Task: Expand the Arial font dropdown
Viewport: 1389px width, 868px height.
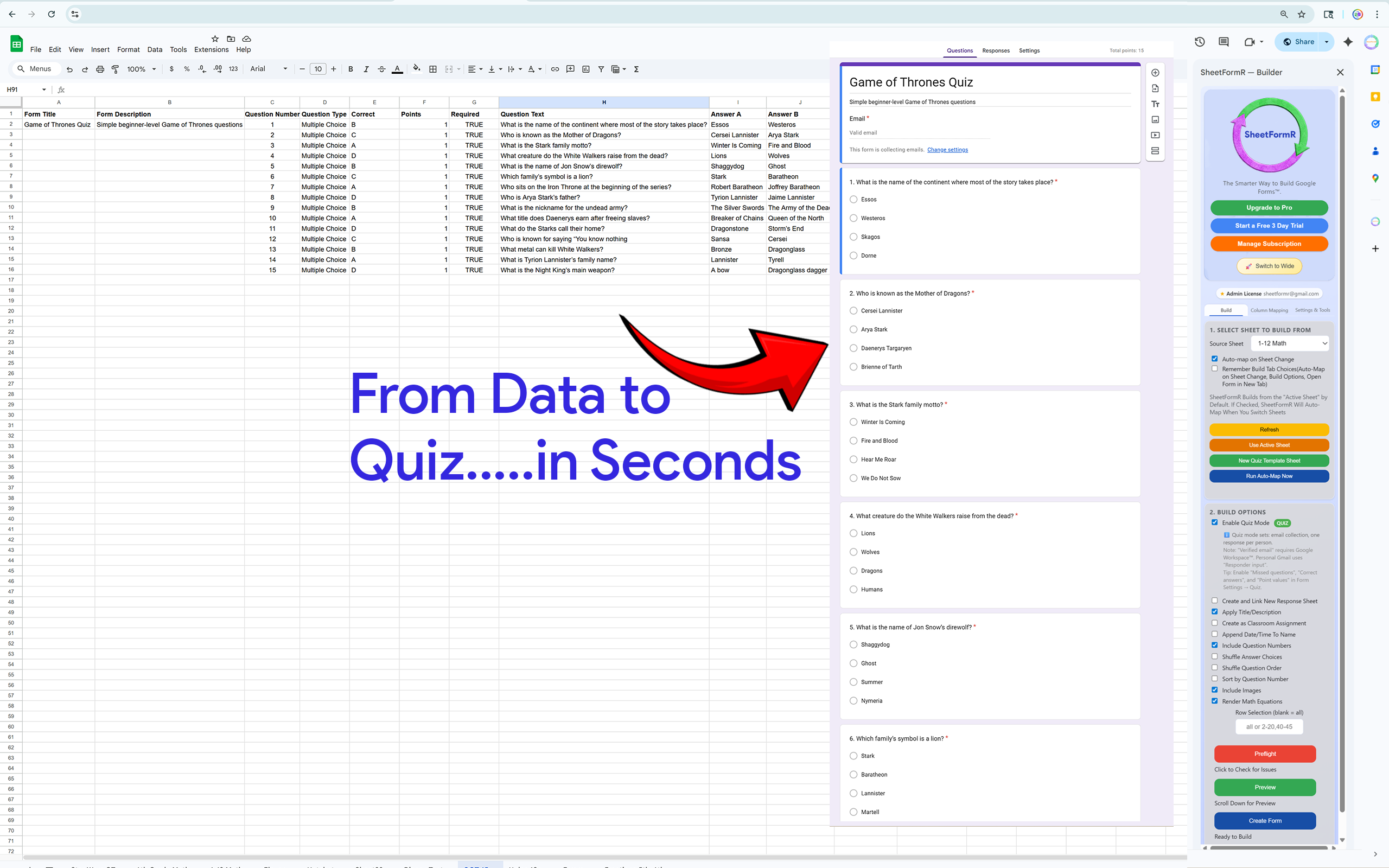Action: pos(269,69)
